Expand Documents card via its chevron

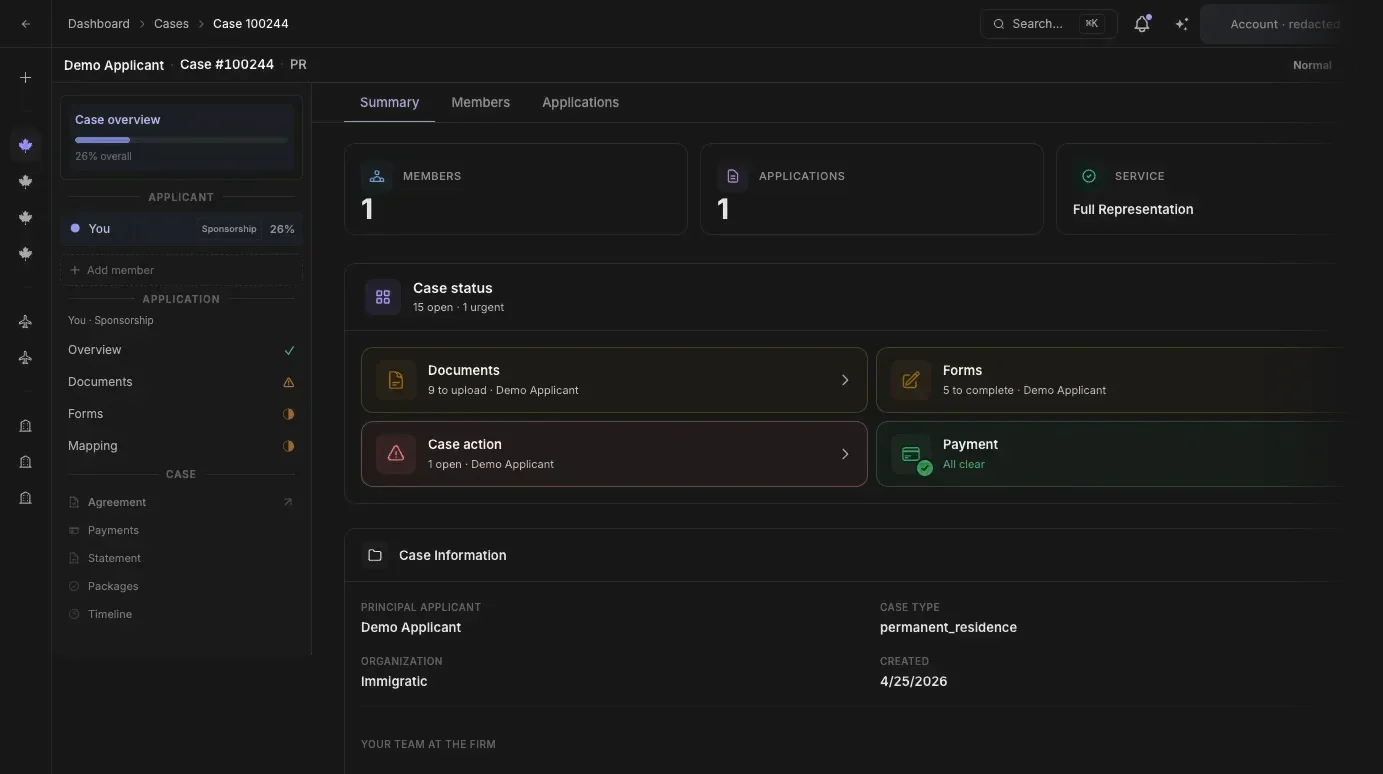(x=845, y=380)
